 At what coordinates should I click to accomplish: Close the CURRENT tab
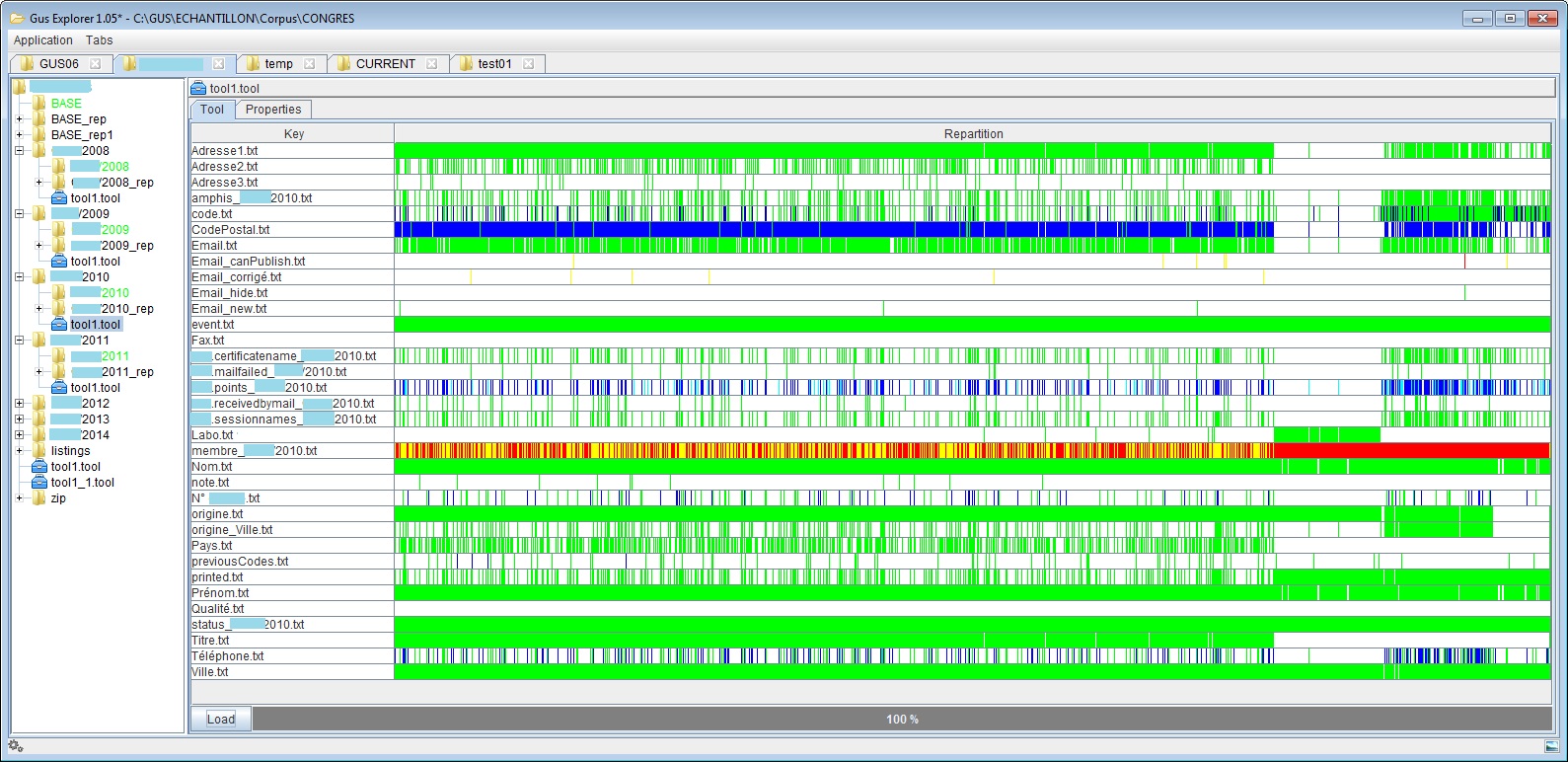point(432,64)
